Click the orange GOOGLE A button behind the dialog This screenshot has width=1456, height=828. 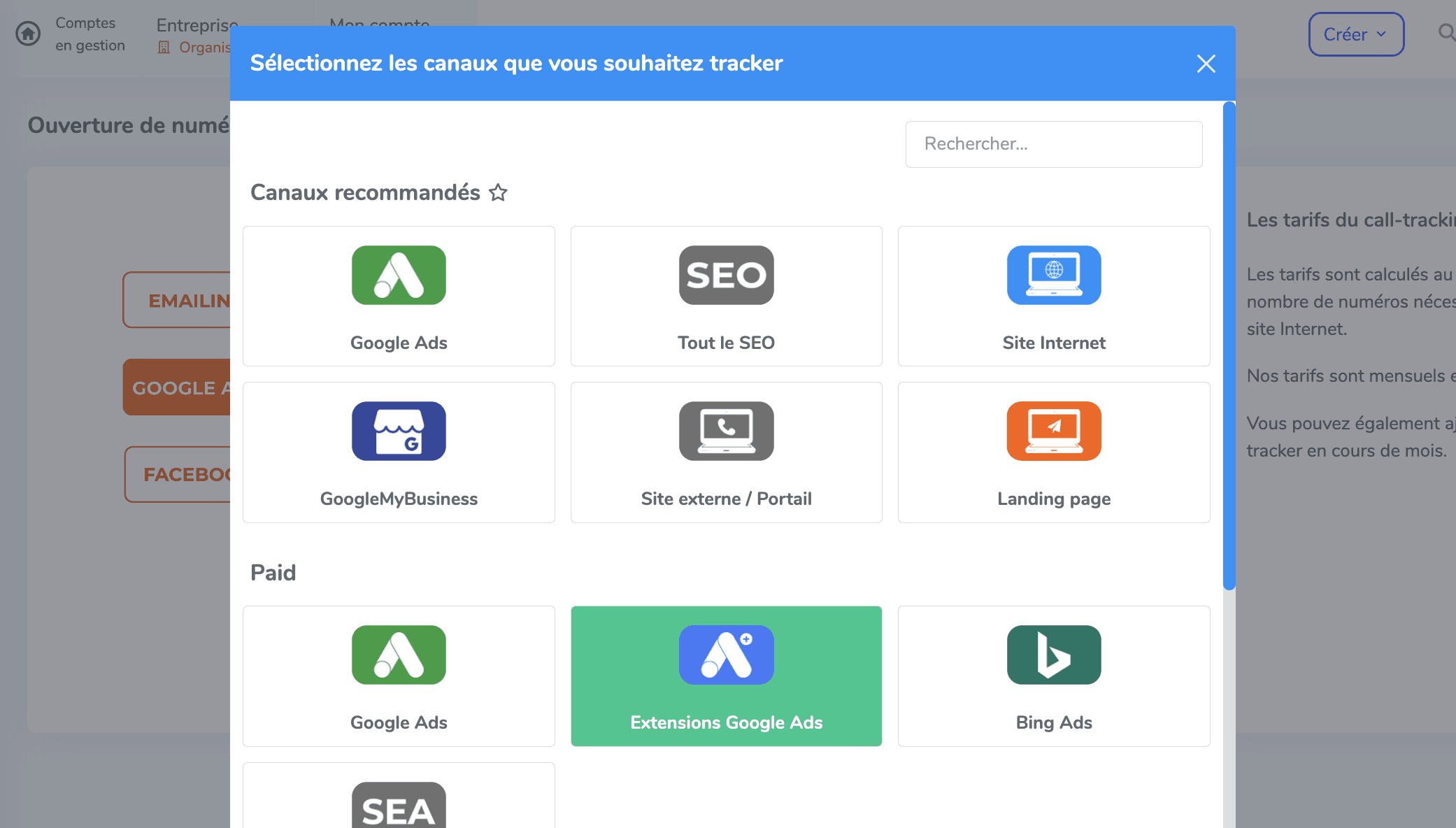pos(177,387)
